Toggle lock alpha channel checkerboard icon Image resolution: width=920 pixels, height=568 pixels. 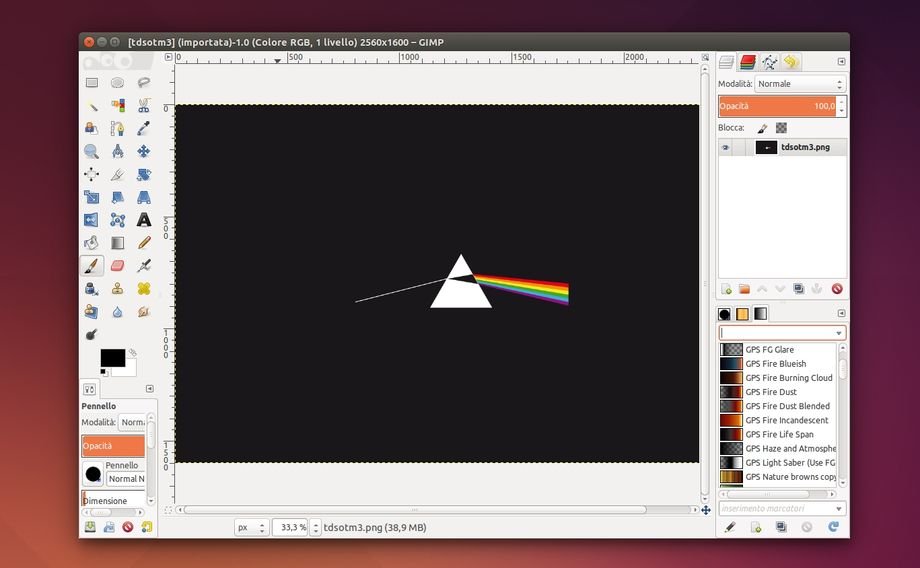click(x=781, y=128)
